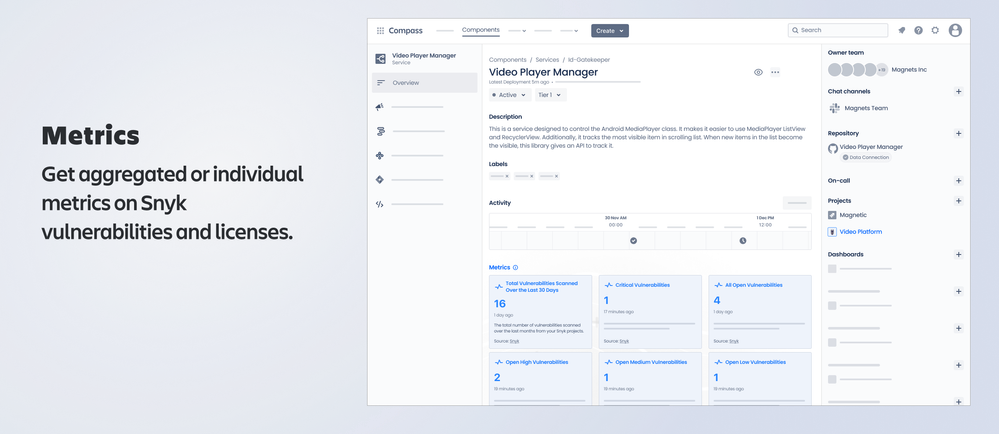Open the app switcher grid icon
999x434 pixels.
click(x=380, y=31)
